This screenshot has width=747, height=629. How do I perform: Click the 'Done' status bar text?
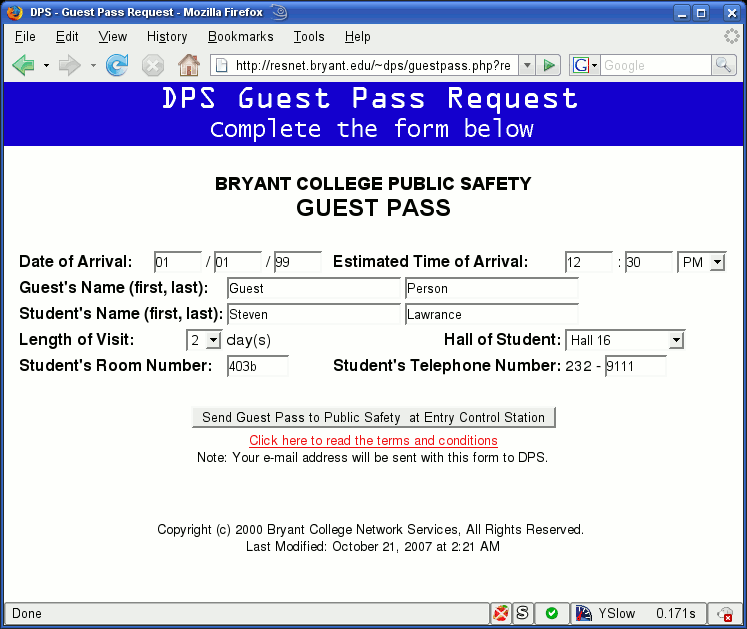tap(27, 613)
